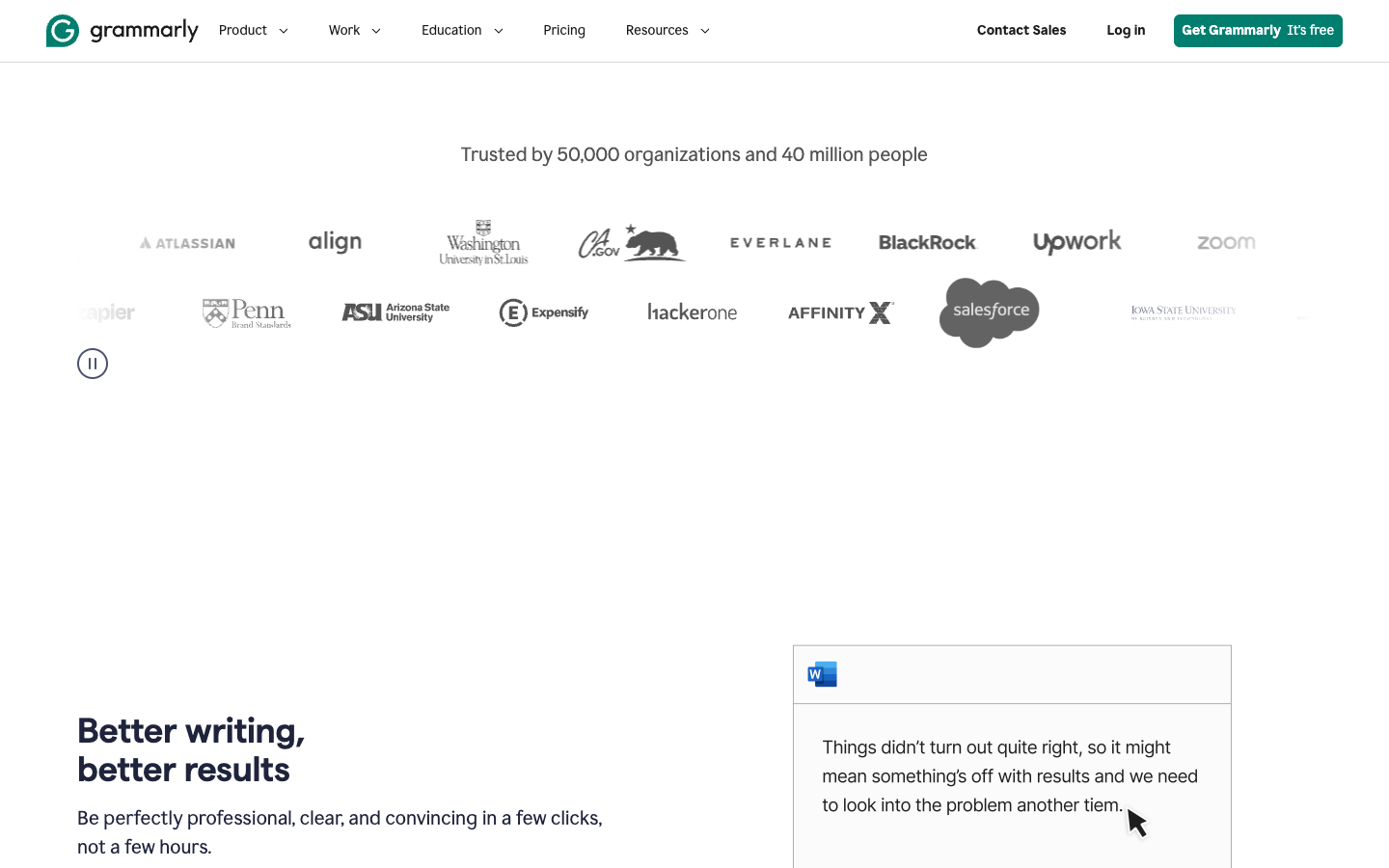
Task: Click the Microsoft Word icon in demo
Action: pos(823,674)
